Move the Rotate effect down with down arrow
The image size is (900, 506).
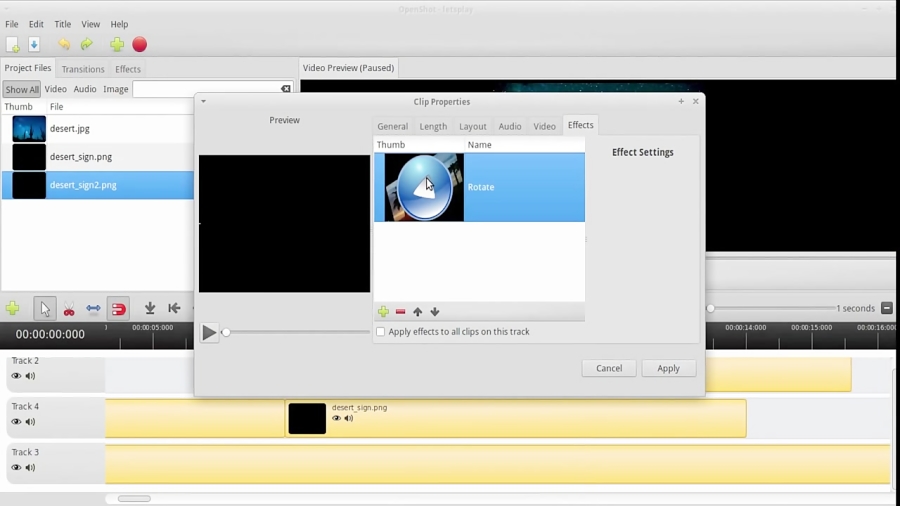(435, 312)
